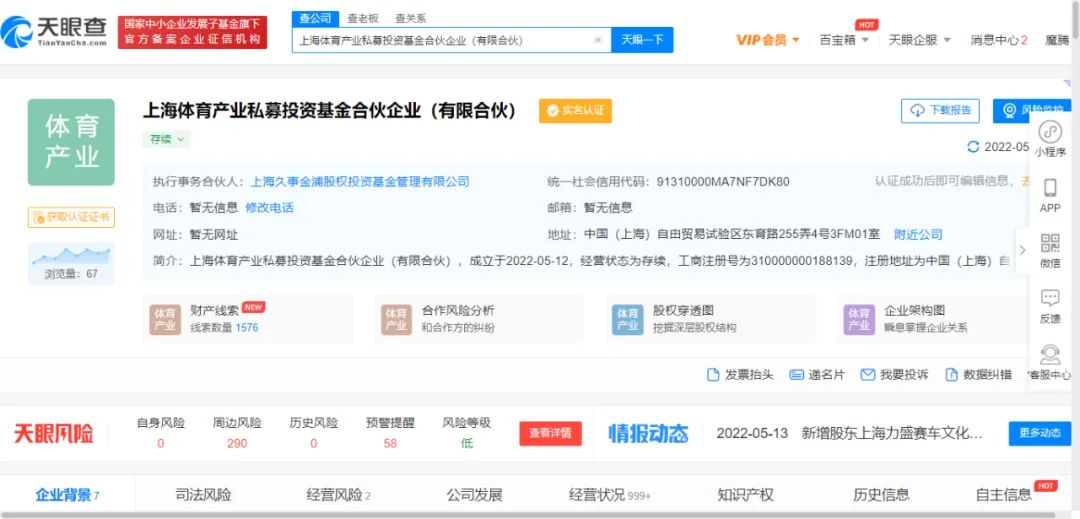Open the 小程序 mini program icon

point(1050,140)
